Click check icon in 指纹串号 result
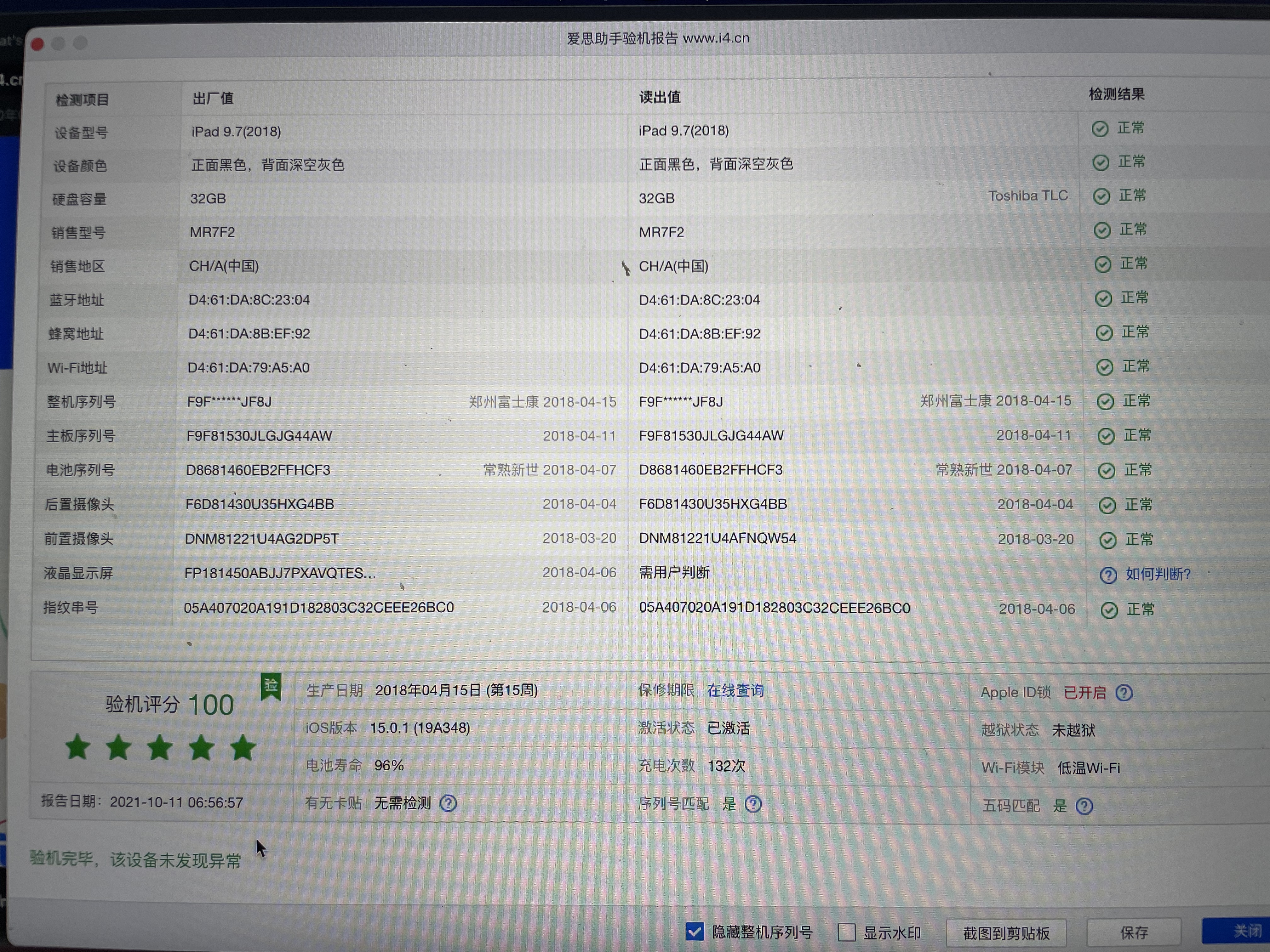Image resolution: width=1270 pixels, height=952 pixels. click(1109, 610)
